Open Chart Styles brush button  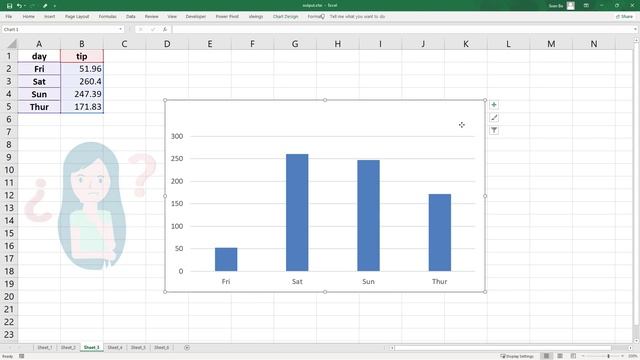pos(494,118)
